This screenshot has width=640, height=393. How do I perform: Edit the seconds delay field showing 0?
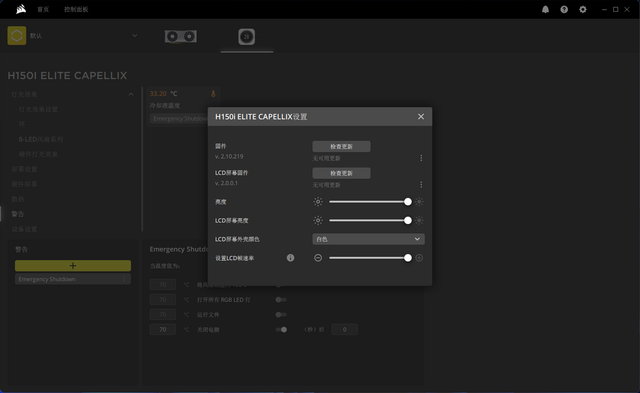pyautogui.click(x=344, y=329)
